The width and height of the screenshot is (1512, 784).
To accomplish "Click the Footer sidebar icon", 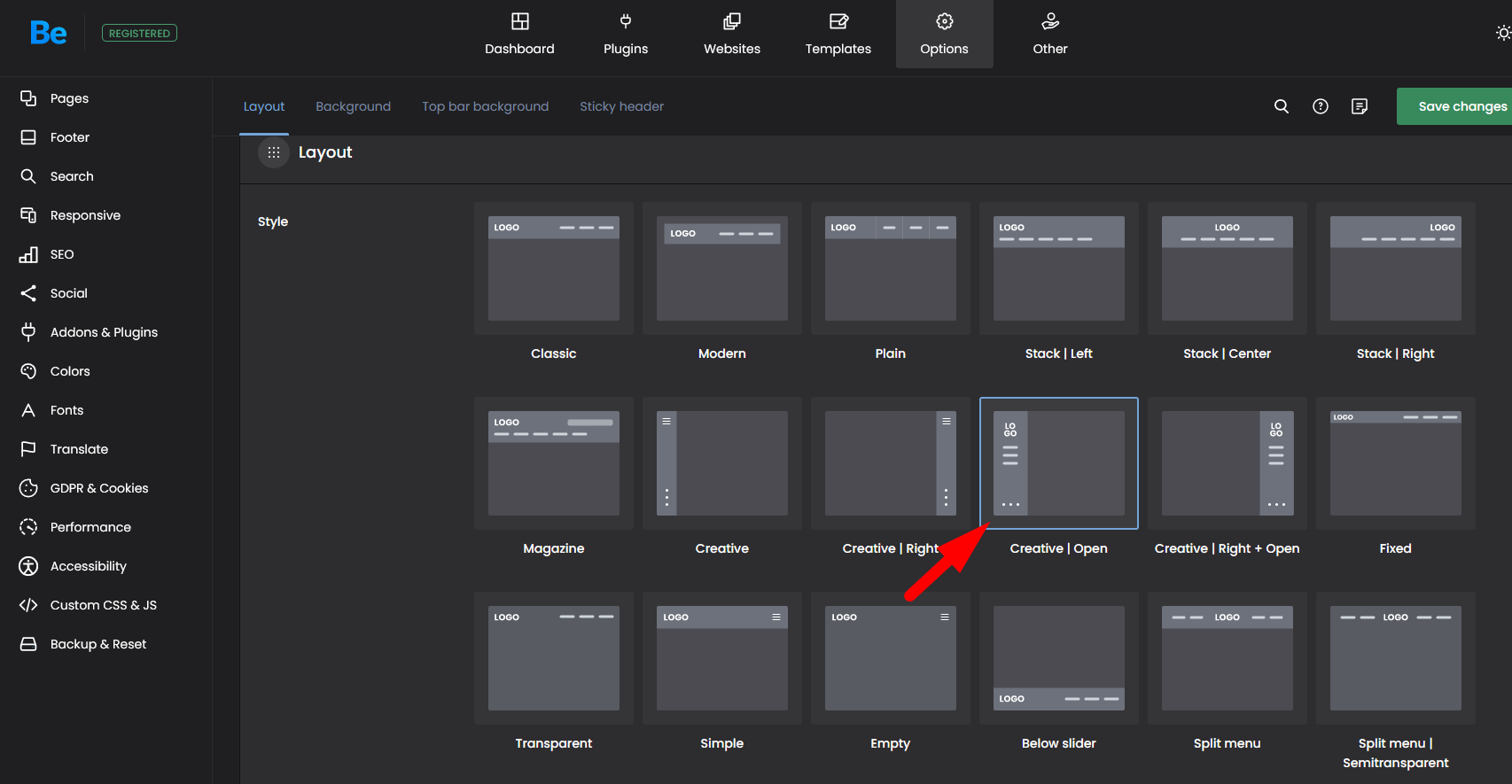I will coord(28,137).
